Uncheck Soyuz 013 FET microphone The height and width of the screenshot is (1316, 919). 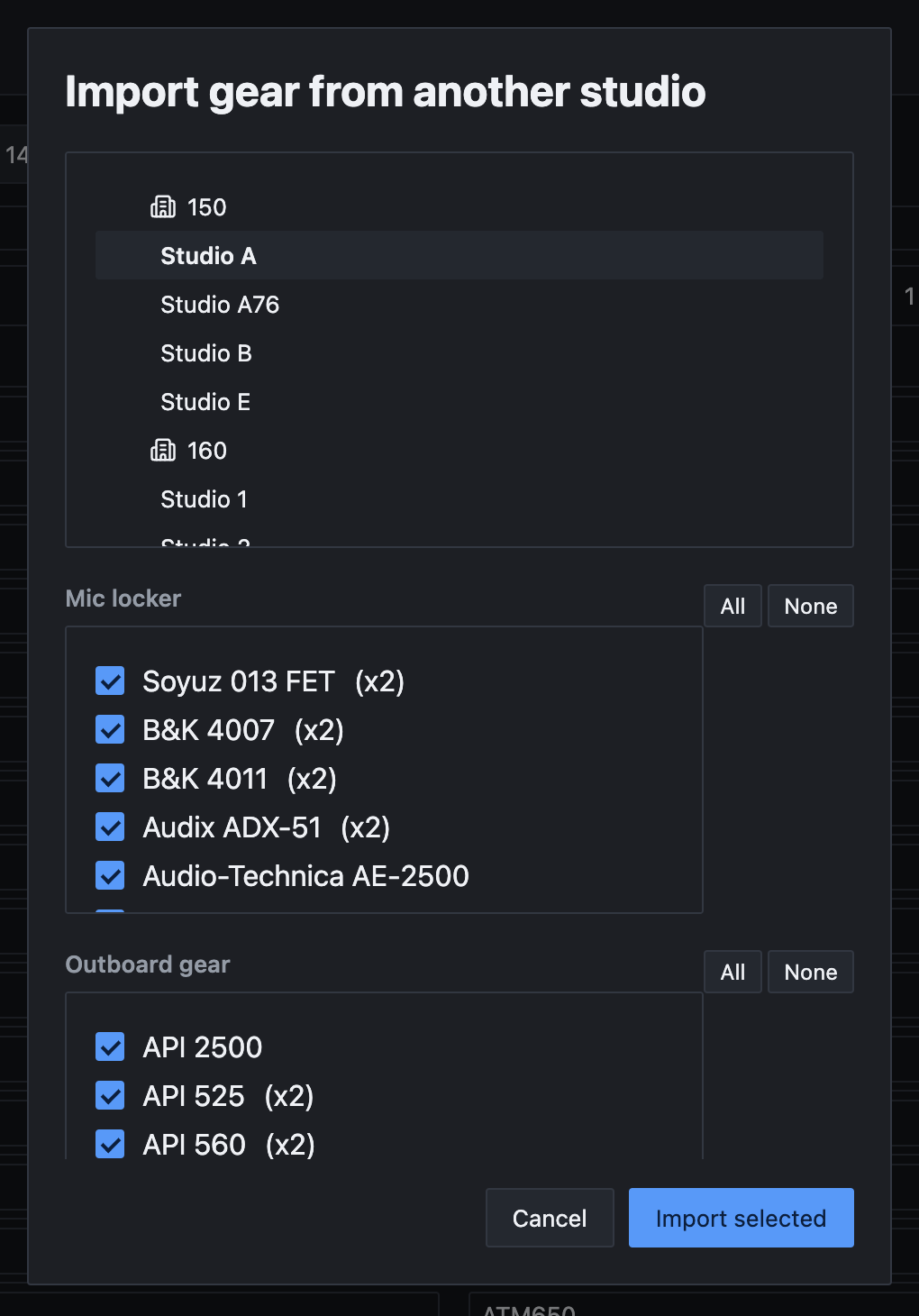pos(110,681)
